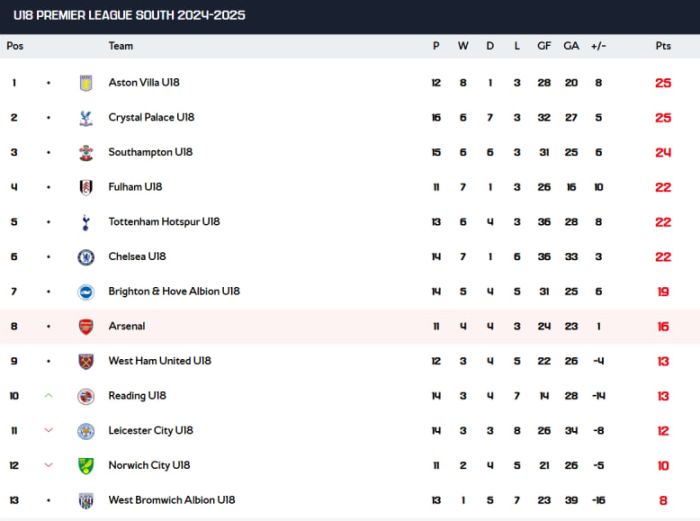This screenshot has height=521, width=700.
Task: Select the West Bromwich Albion U18 name
Action: tap(172, 500)
